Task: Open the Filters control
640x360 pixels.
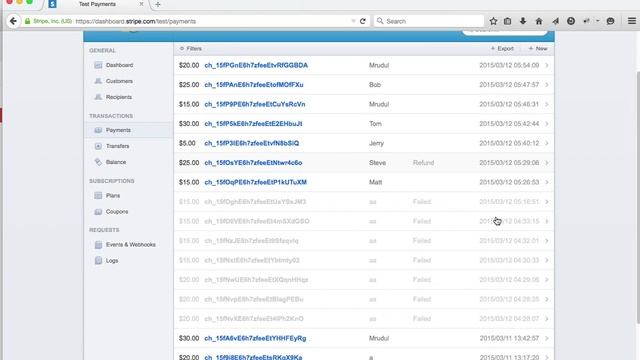Action: click(191, 49)
